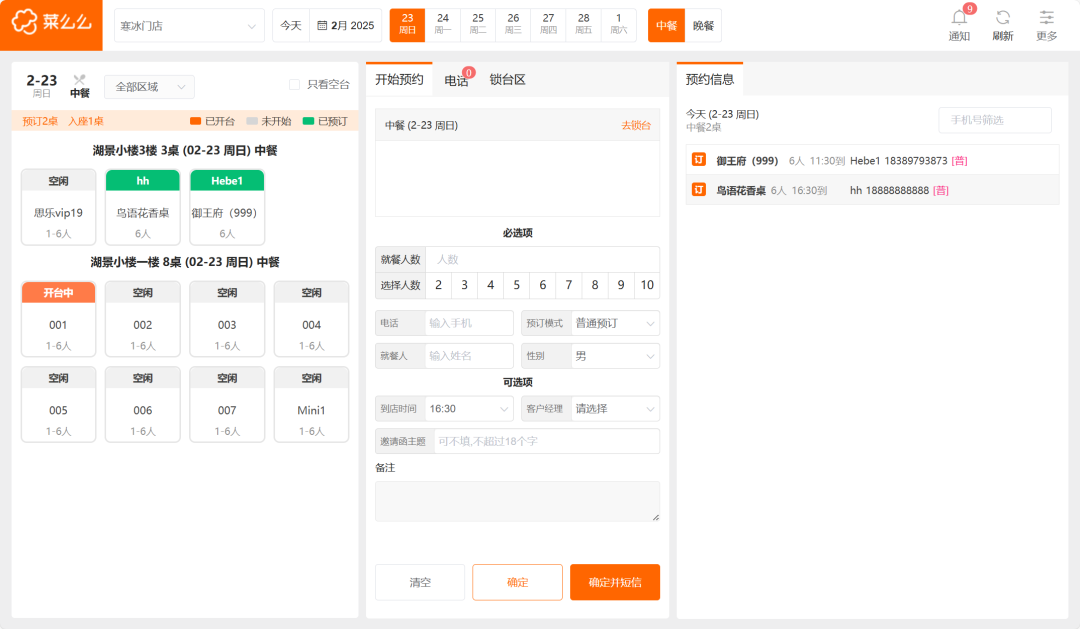Screen dimensions: 1080x629
Task: Choose party size 4
Action: pos(490,285)
